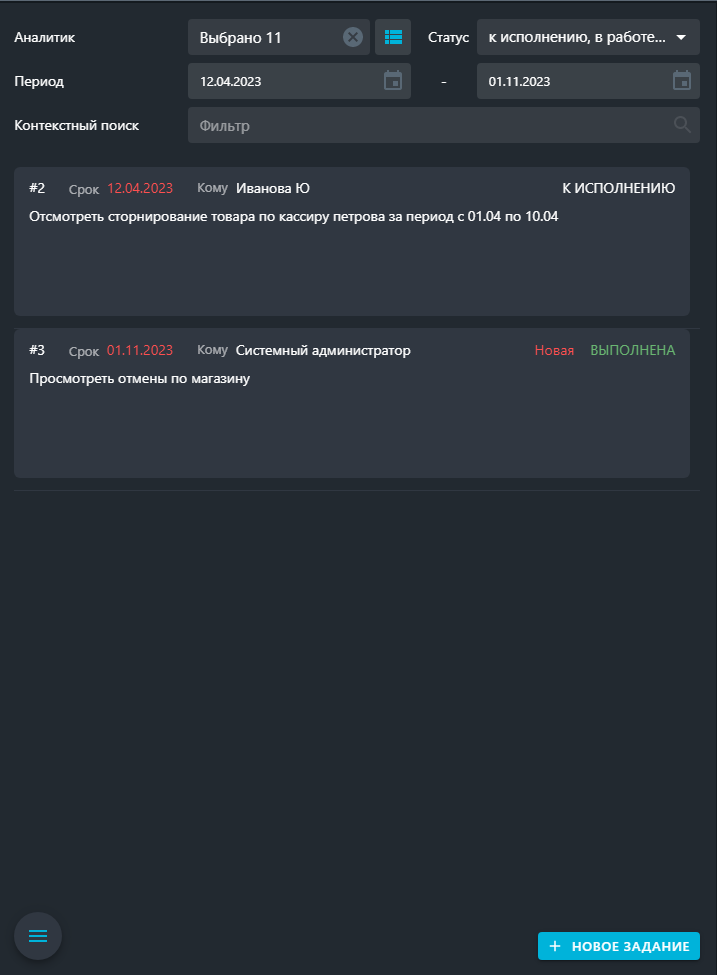The image size is (717, 975).
Task: Open calendar for period start date
Action: 392,81
